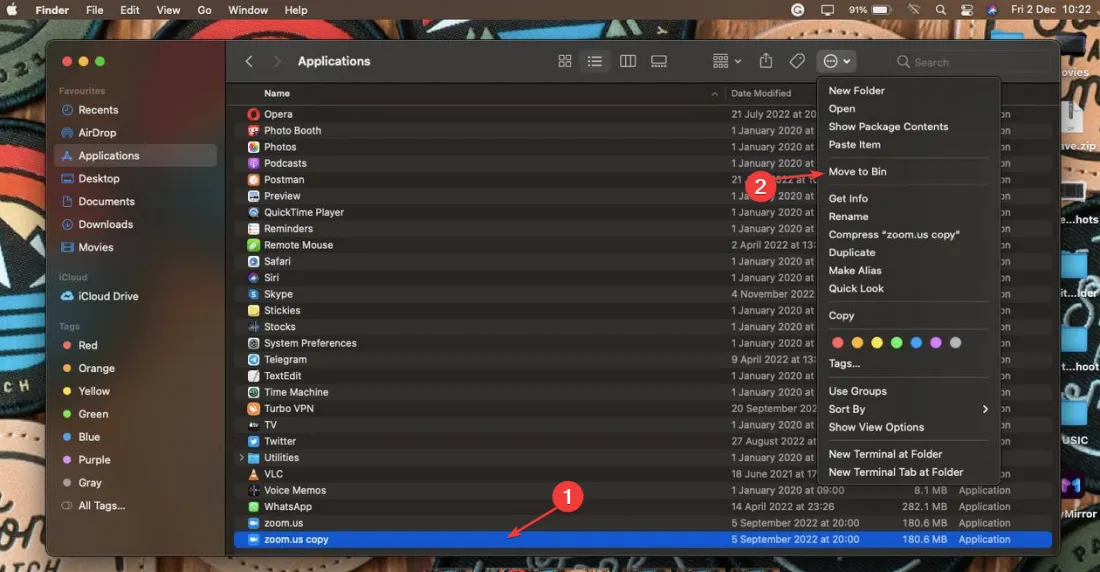The width and height of the screenshot is (1100, 572).
Task: Select the zoom.us row
Action: (643, 523)
